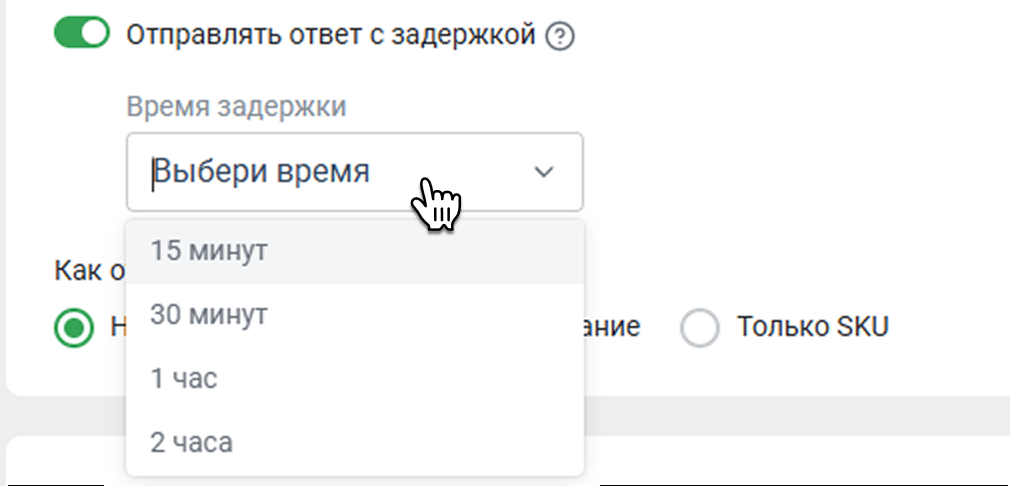Turn off the delayed reply toggle switch
Viewport: 1010px width, 486px height.
tap(81, 34)
